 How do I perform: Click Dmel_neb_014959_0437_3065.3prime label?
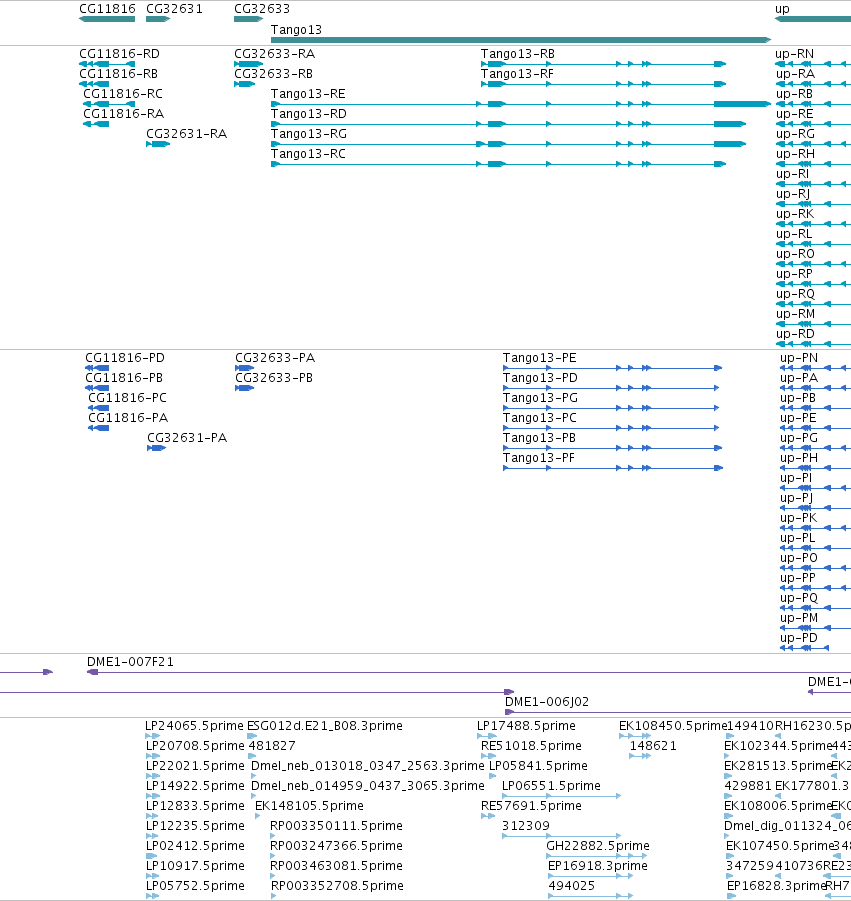point(368,786)
